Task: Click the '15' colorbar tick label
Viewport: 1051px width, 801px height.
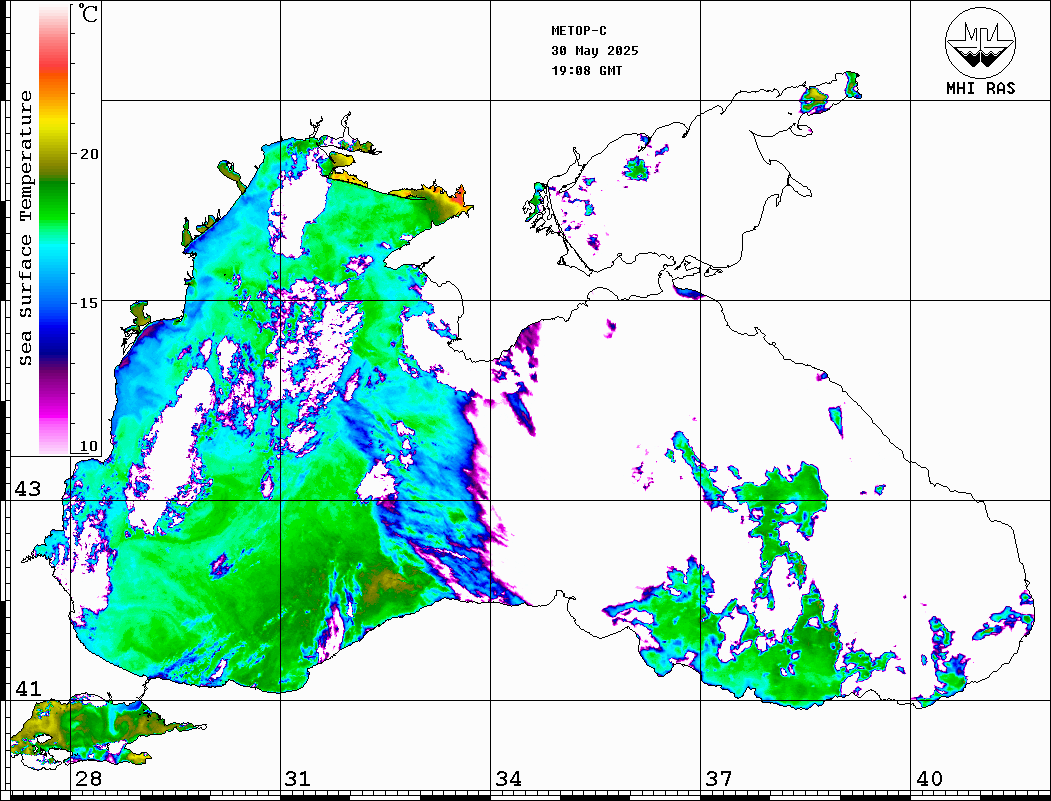Action: coord(88,303)
